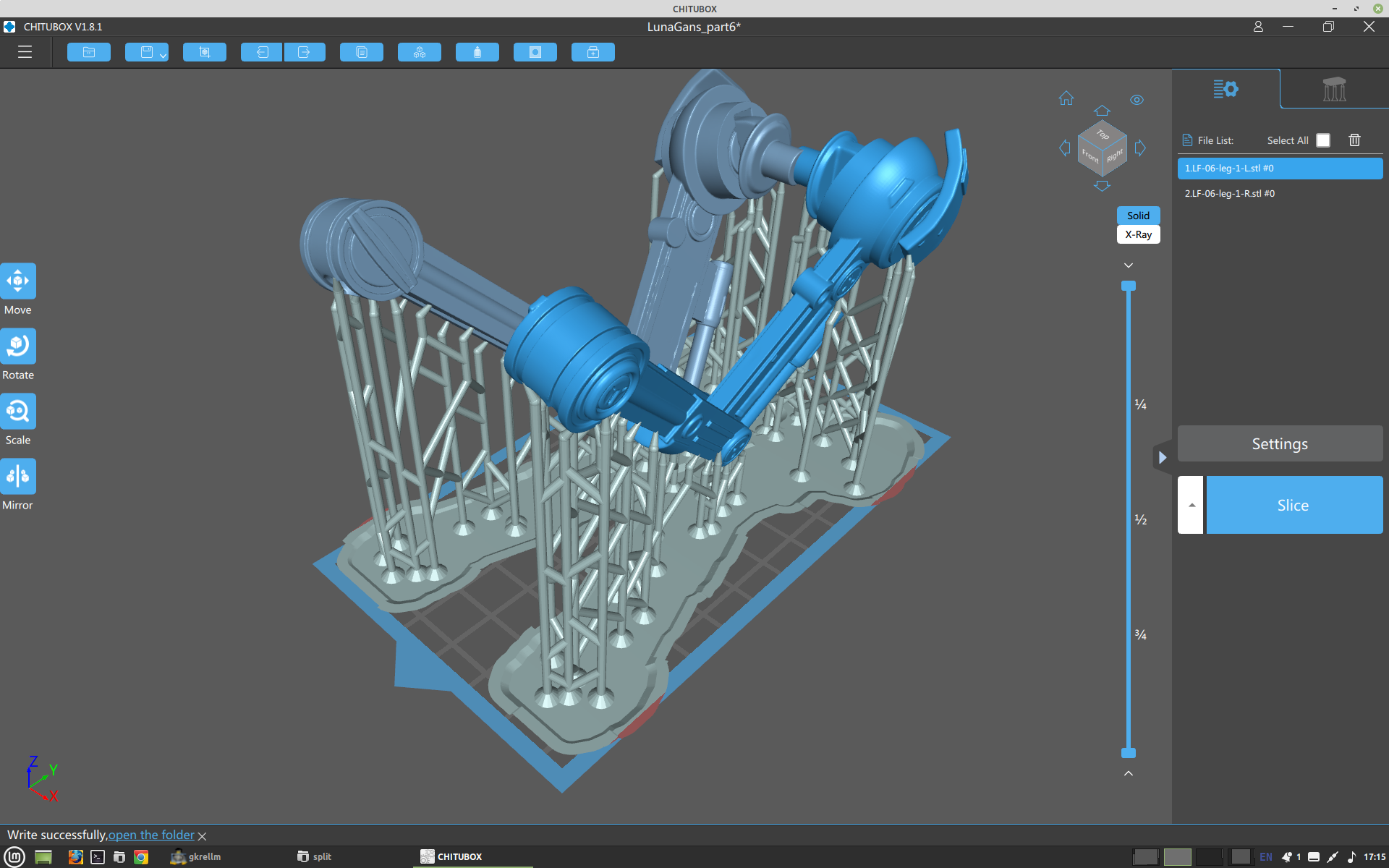Switch to X-Ray render mode

coord(1138,234)
